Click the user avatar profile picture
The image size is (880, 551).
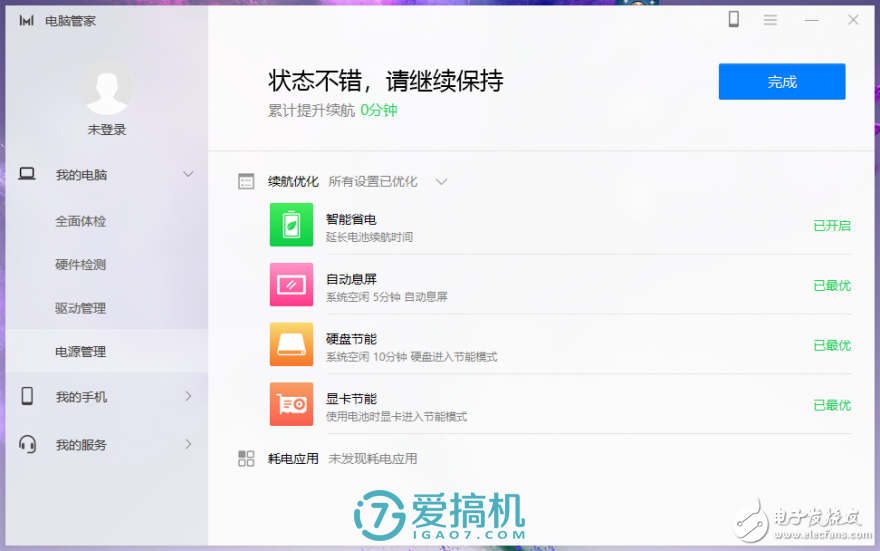click(x=106, y=88)
